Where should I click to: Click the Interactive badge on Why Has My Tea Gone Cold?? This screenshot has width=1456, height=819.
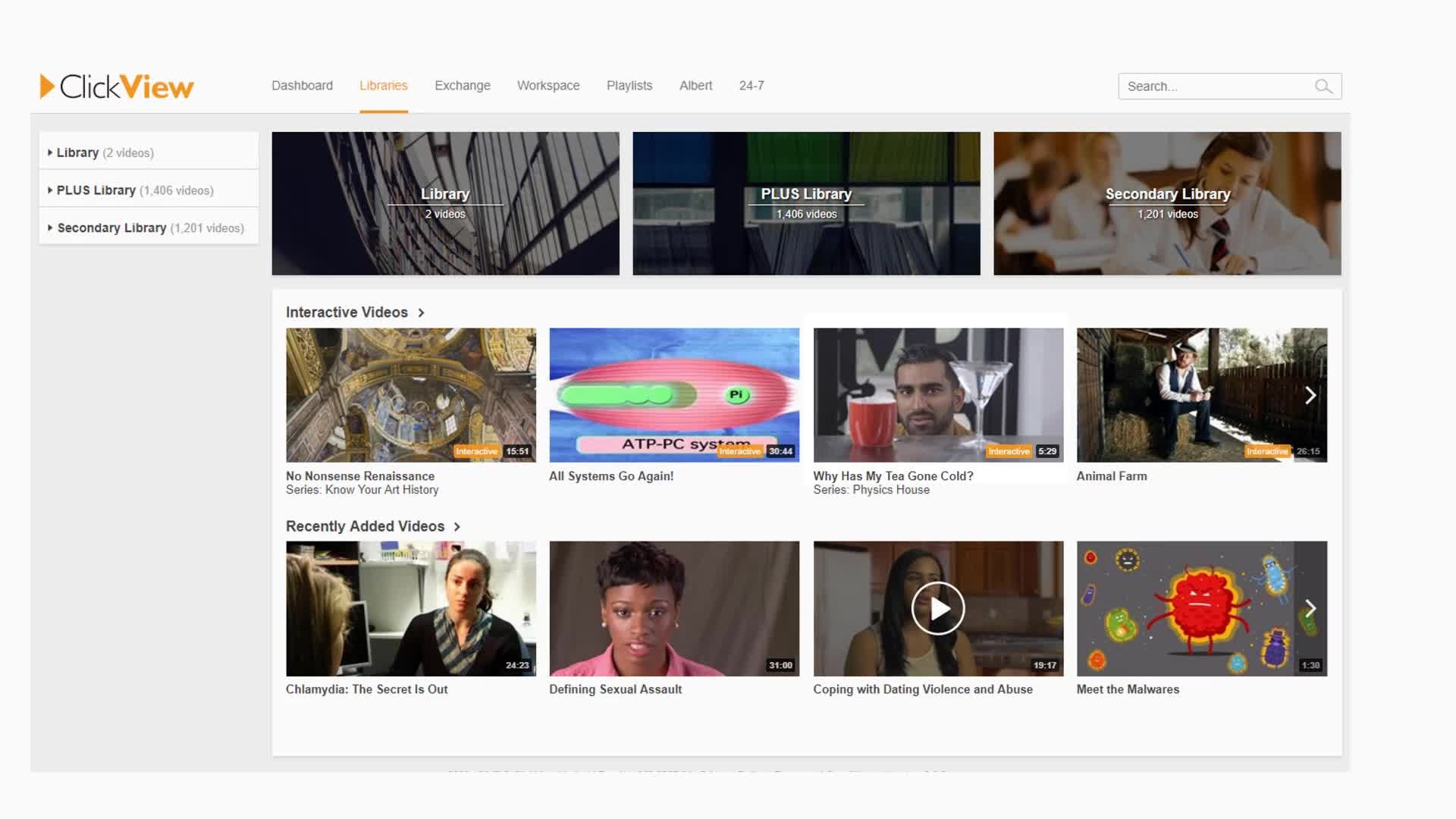click(1009, 450)
